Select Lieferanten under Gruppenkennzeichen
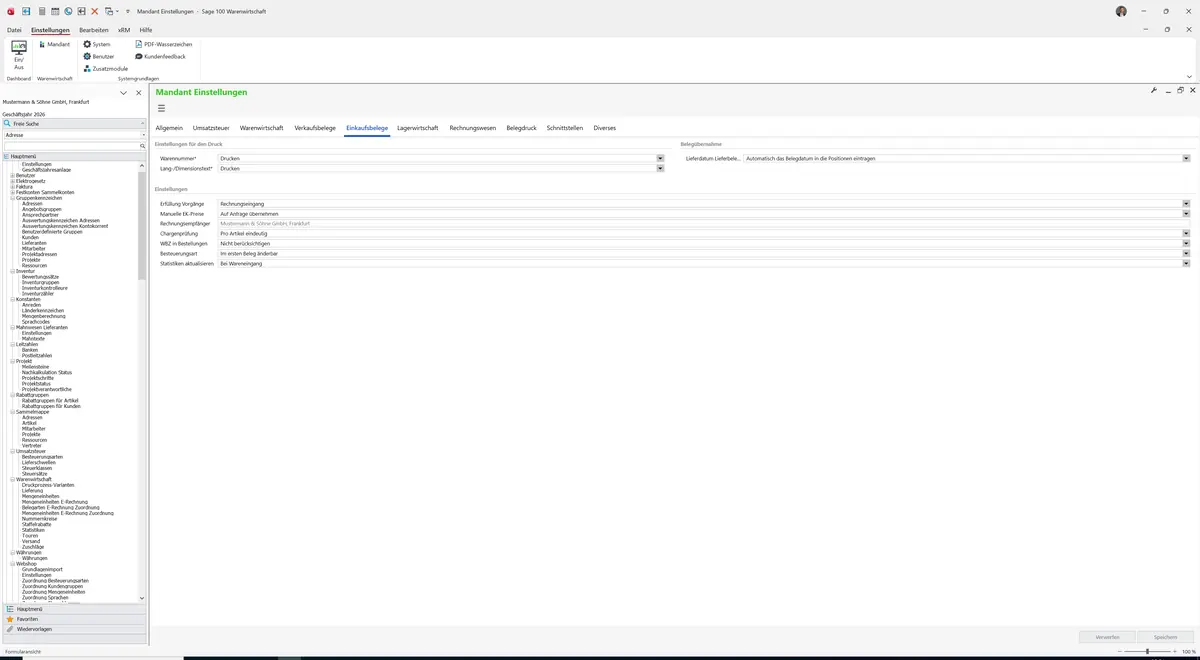This screenshot has height=660, width=1200. point(34,243)
